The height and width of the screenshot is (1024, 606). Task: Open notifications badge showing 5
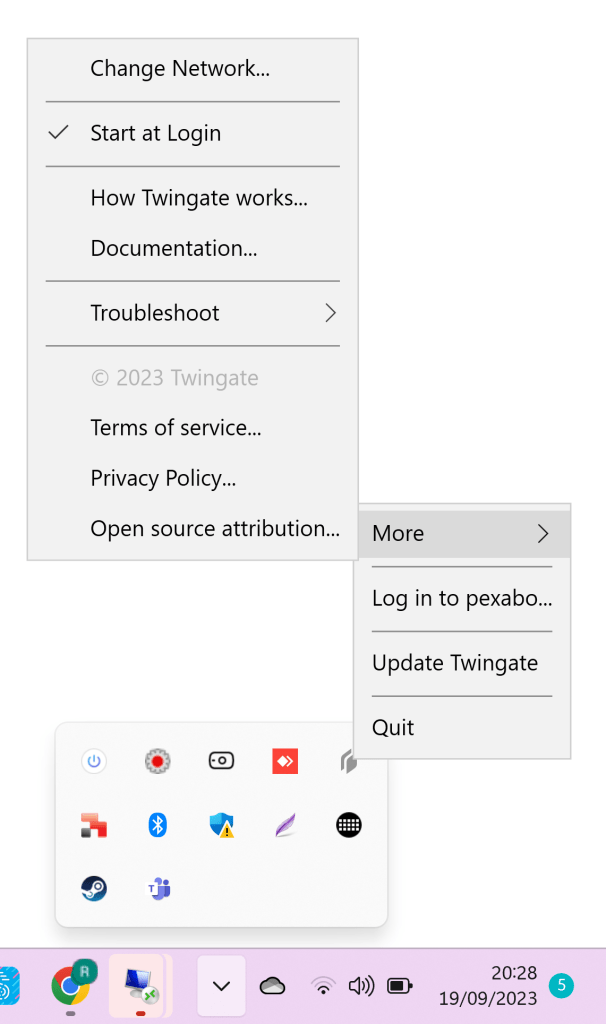coord(562,985)
